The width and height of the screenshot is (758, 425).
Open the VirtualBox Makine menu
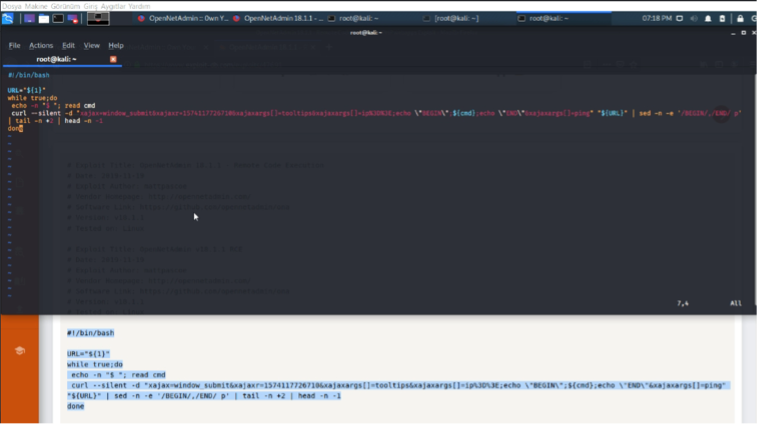(36, 6)
